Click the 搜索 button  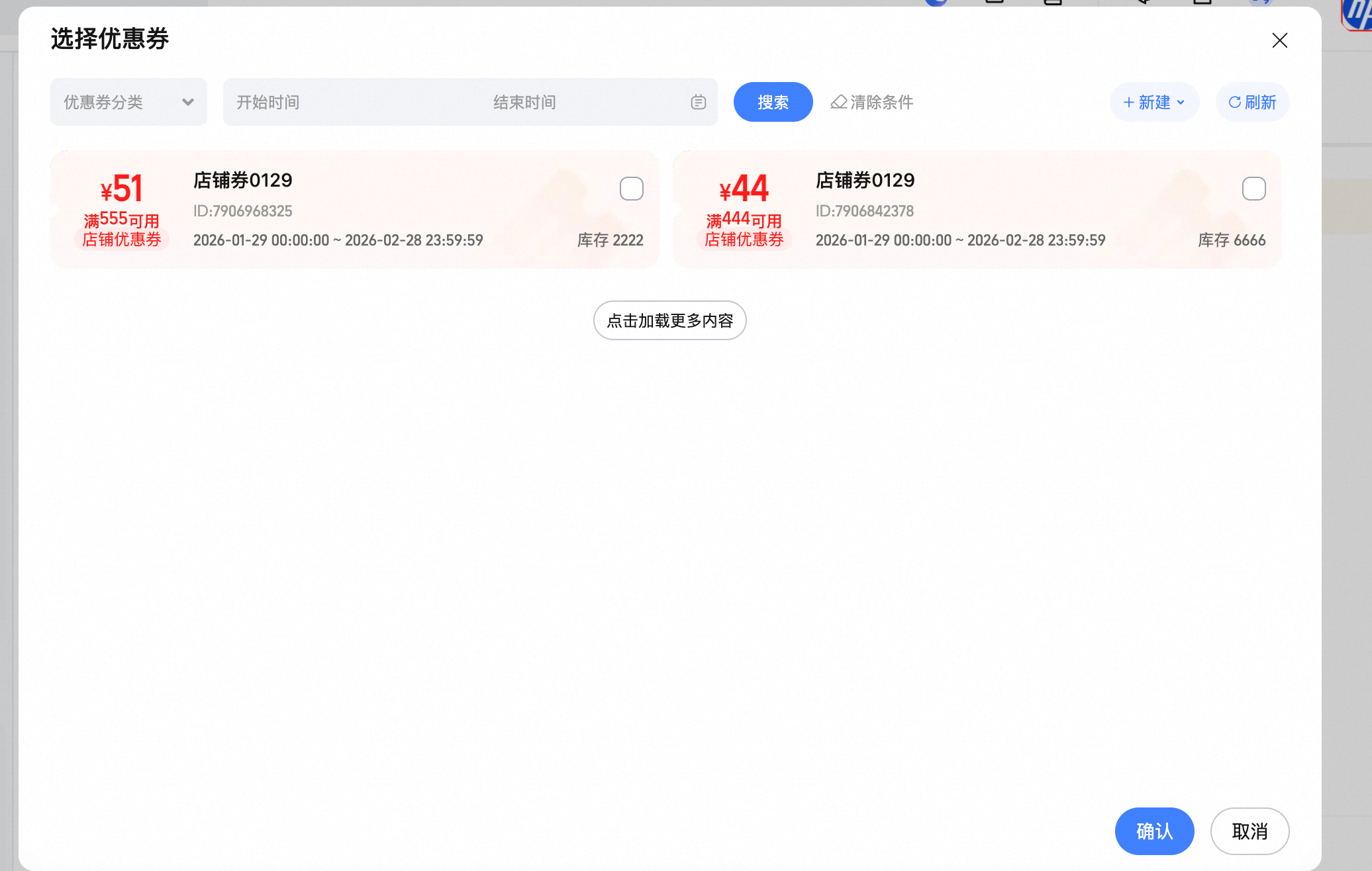point(773,102)
